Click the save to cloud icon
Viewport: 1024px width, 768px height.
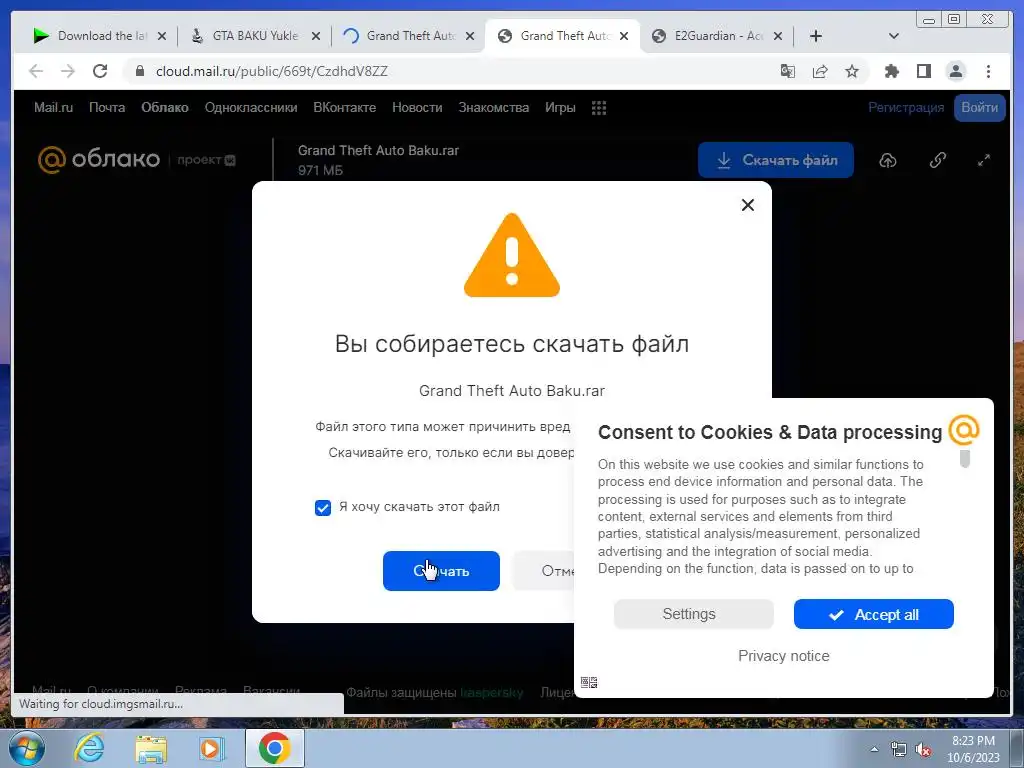[x=888, y=160]
